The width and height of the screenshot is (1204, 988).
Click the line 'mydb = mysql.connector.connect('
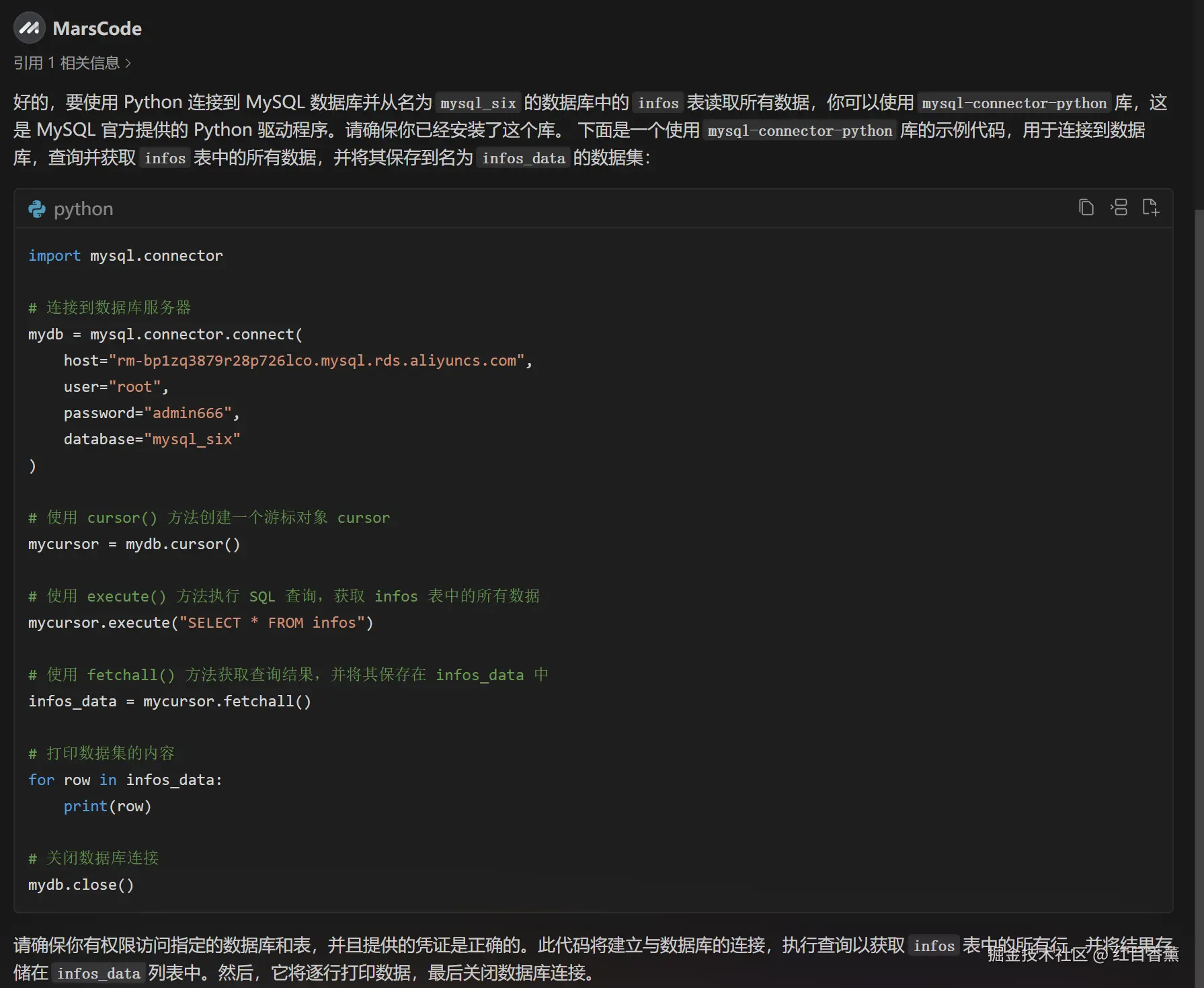click(165, 335)
